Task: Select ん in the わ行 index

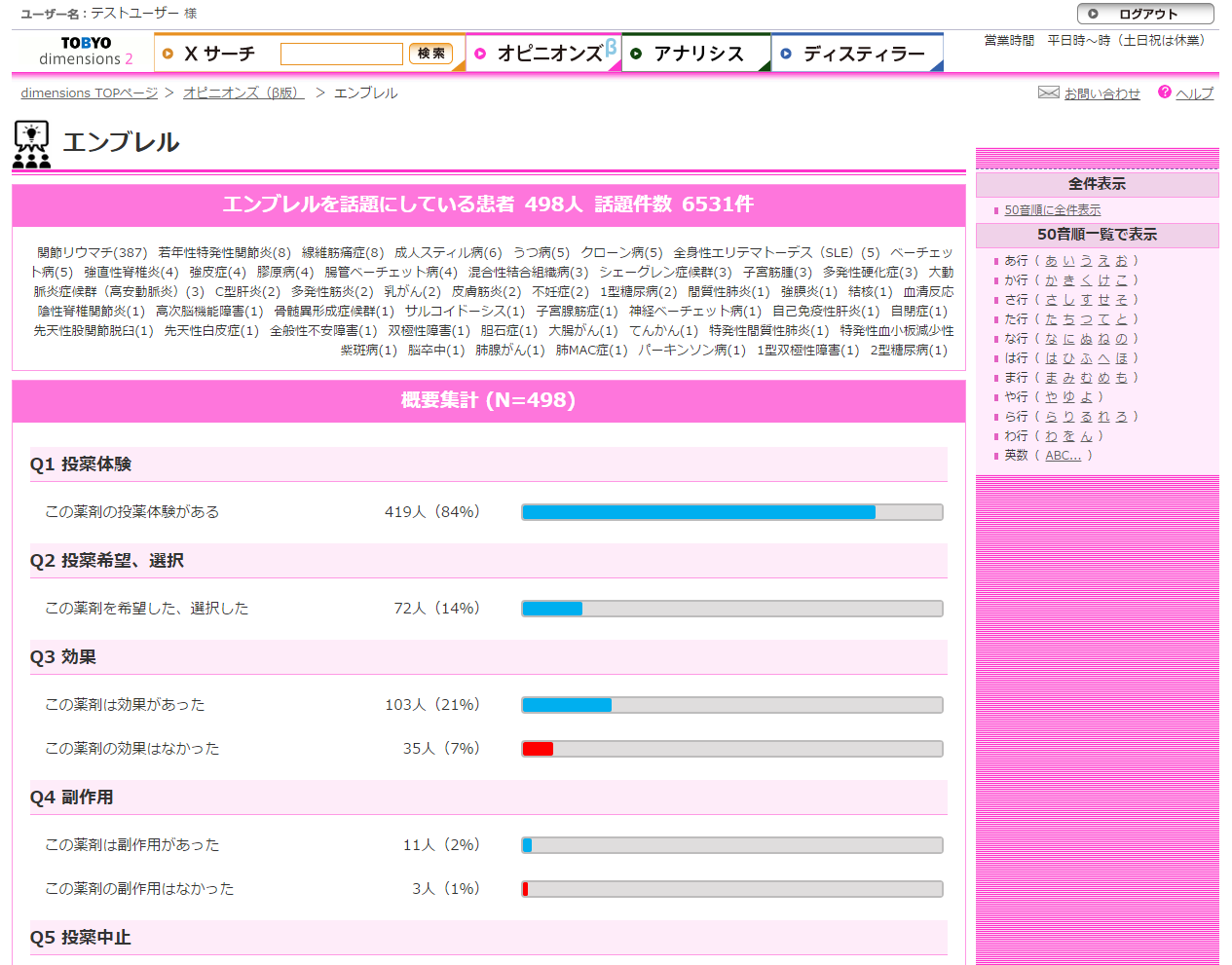Action: coord(1086,436)
